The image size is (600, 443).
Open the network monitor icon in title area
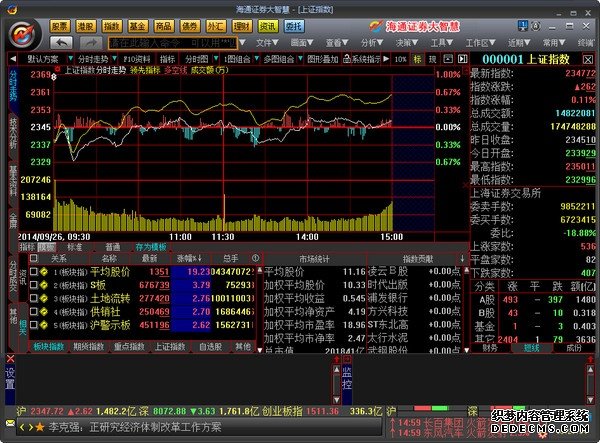coord(523,26)
